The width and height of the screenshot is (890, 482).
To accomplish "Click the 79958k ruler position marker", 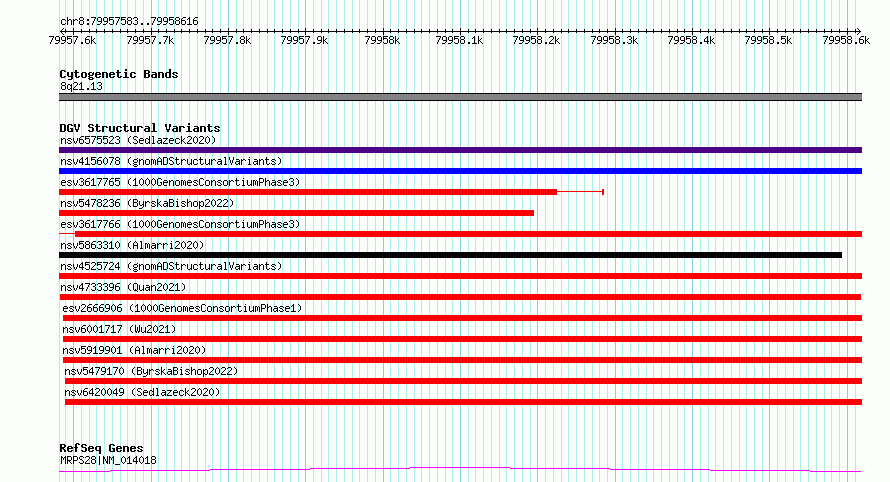I will pos(382,40).
